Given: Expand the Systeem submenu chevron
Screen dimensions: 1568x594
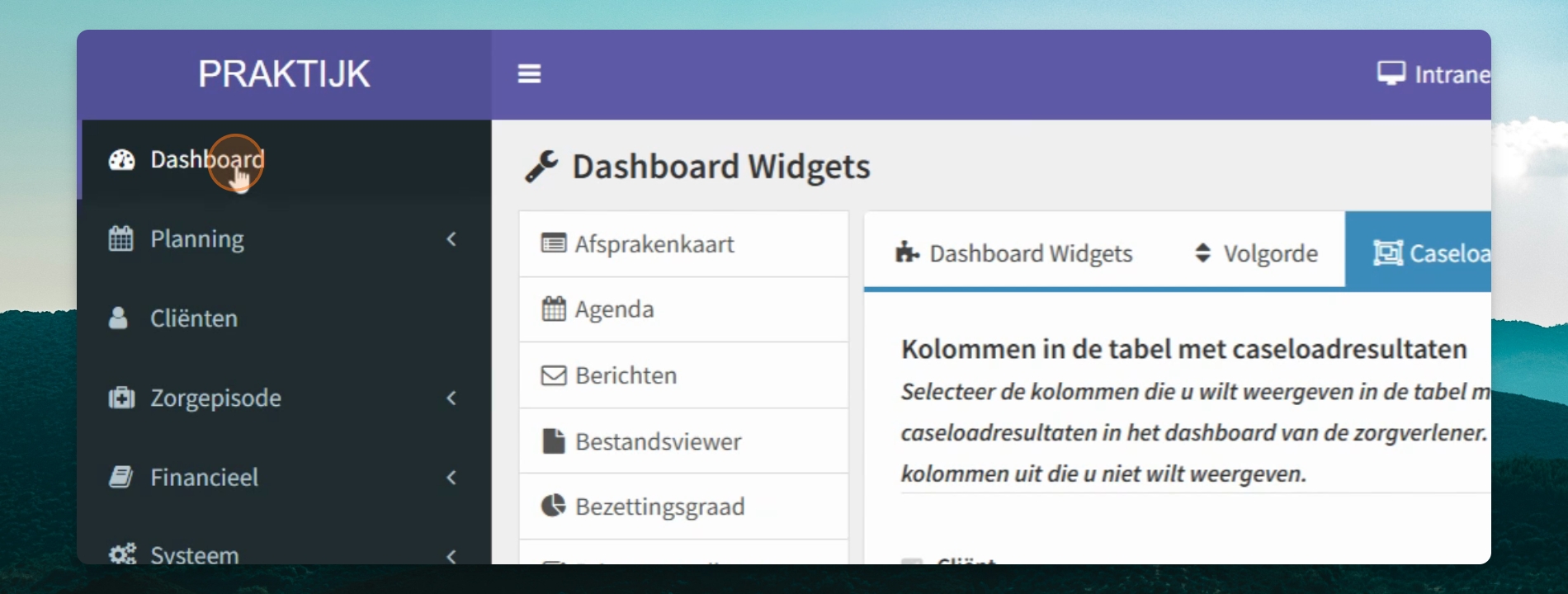Looking at the screenshot, I should click(451, 555).
